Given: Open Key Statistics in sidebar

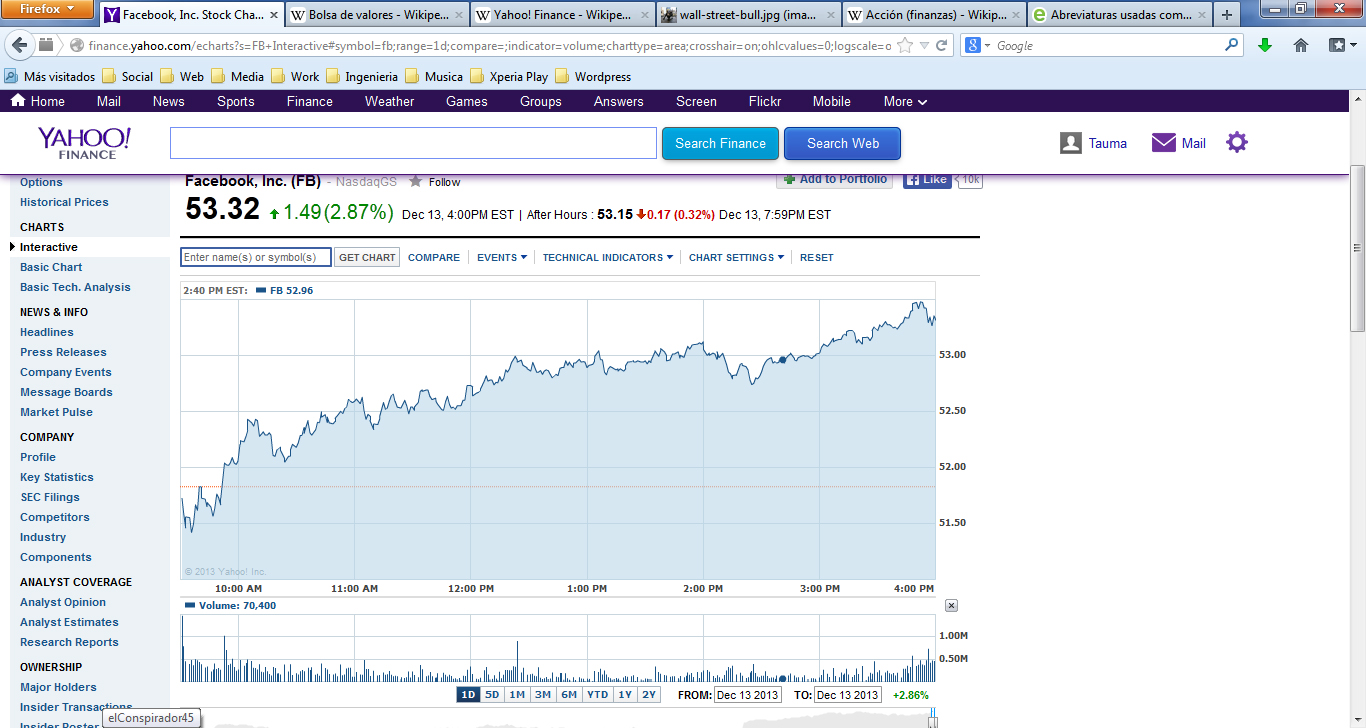Looking at the screenshot, I should coord(57,477).
